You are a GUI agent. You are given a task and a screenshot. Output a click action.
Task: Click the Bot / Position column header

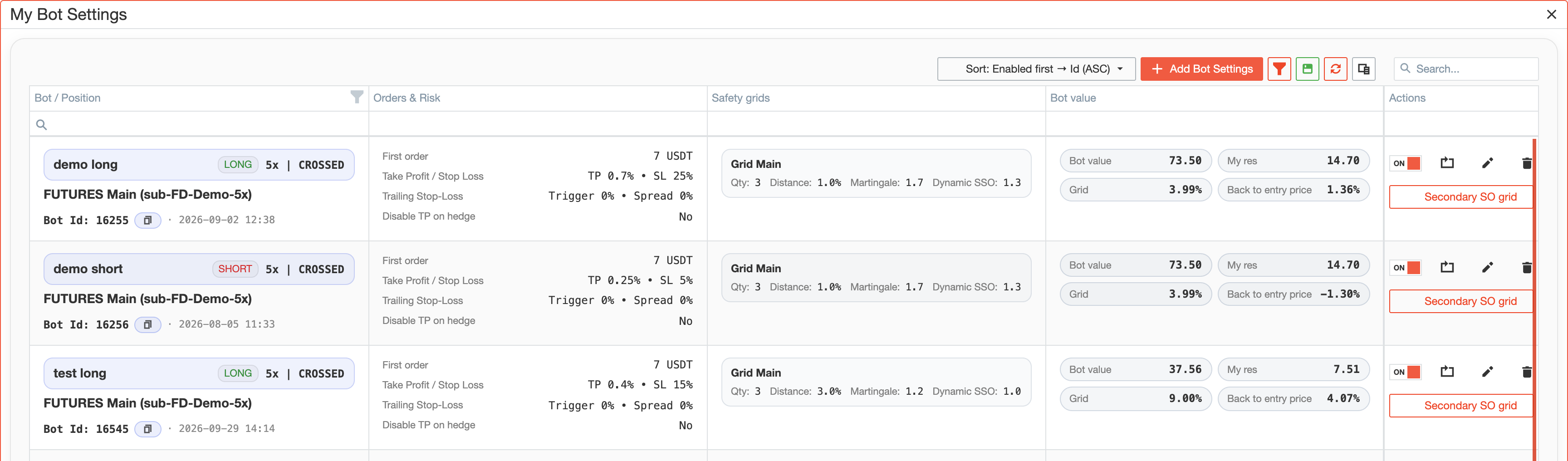68,98
